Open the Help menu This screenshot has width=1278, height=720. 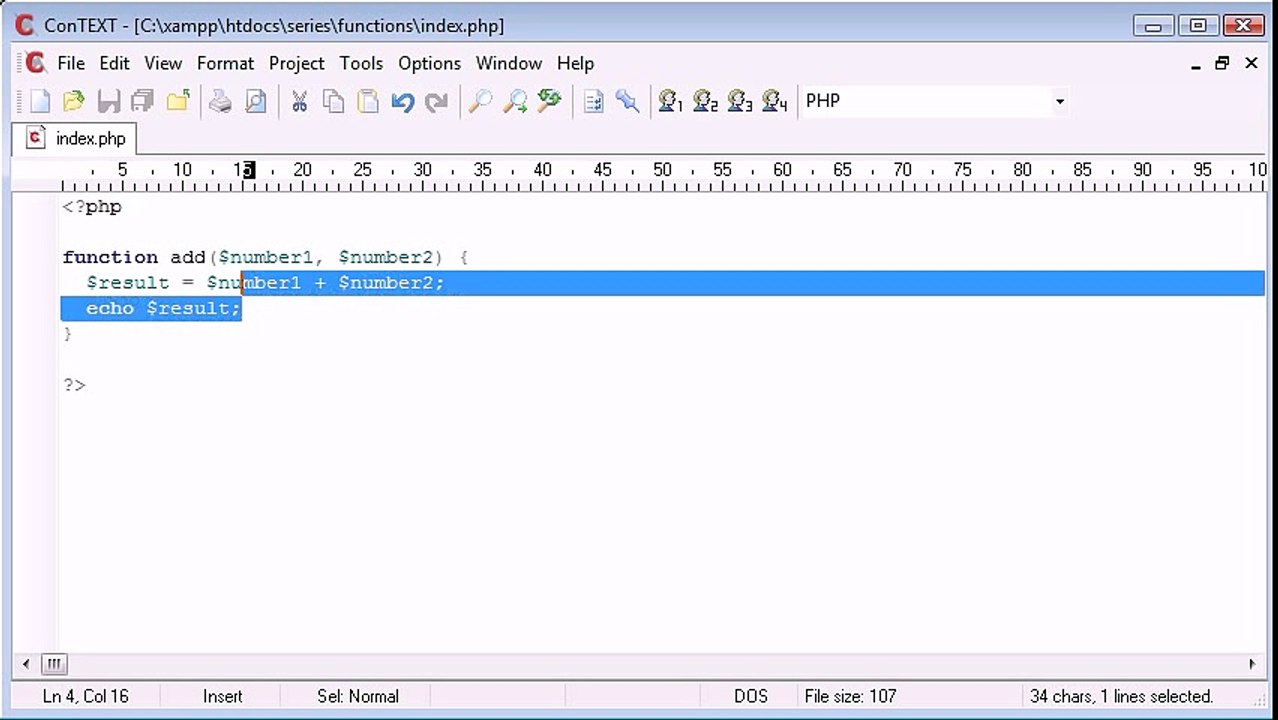pos(575,63)
